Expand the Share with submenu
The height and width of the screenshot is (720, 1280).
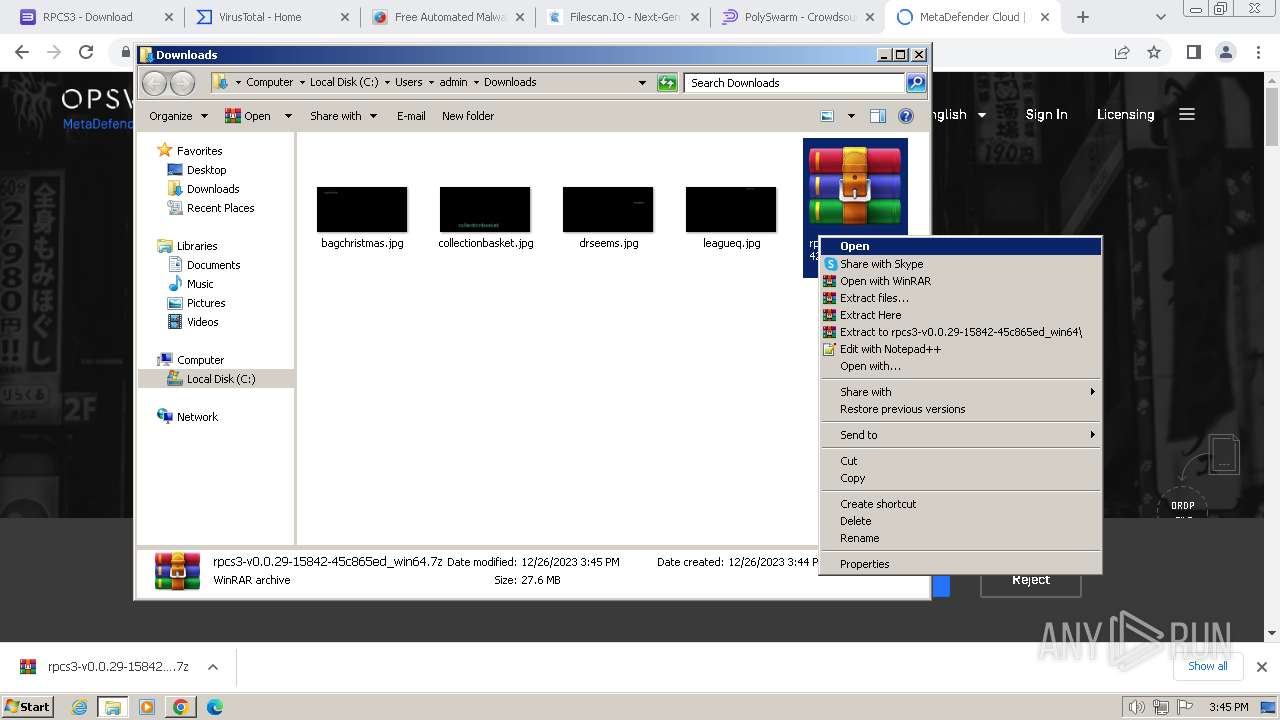tap(960, 392)
